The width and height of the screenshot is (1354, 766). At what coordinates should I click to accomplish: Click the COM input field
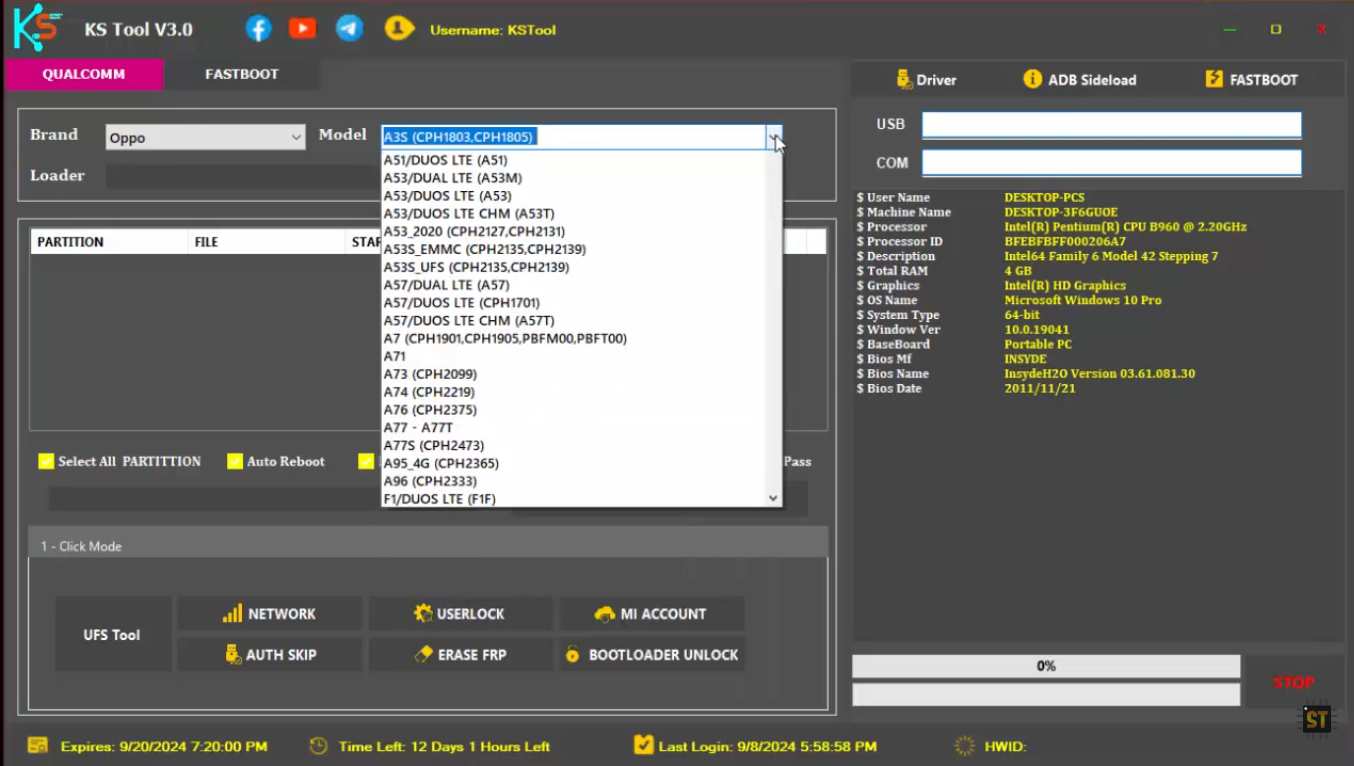[x=1112, y=163]
